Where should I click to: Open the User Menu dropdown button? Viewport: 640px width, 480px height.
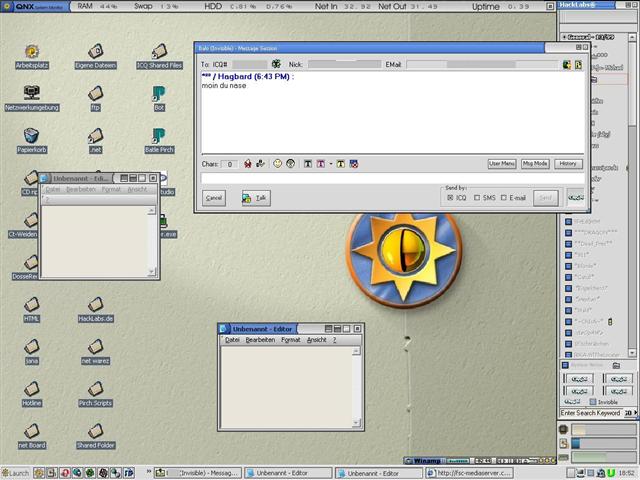click(502, 163)
